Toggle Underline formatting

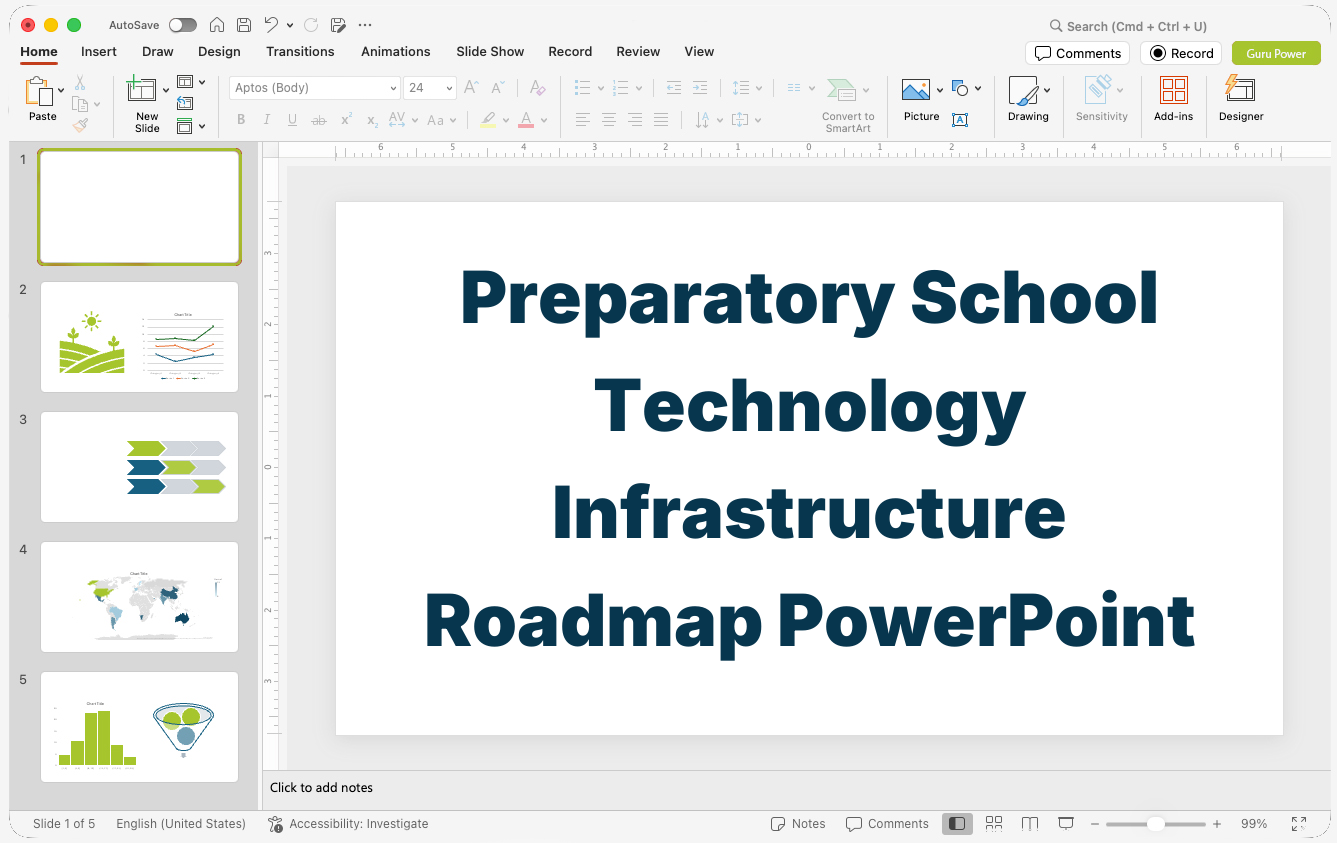coord(292,120)
